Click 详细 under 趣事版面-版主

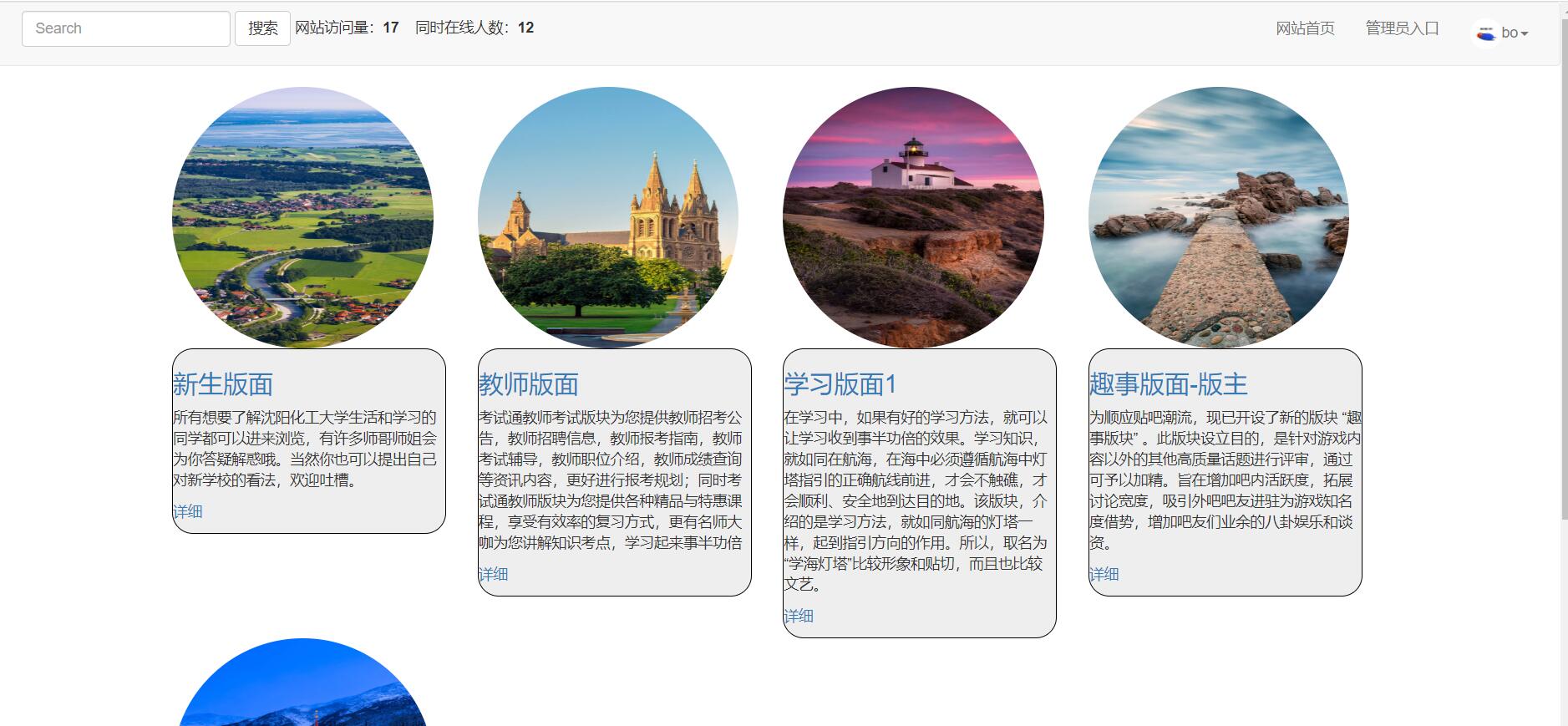(x=1104, y=574)
